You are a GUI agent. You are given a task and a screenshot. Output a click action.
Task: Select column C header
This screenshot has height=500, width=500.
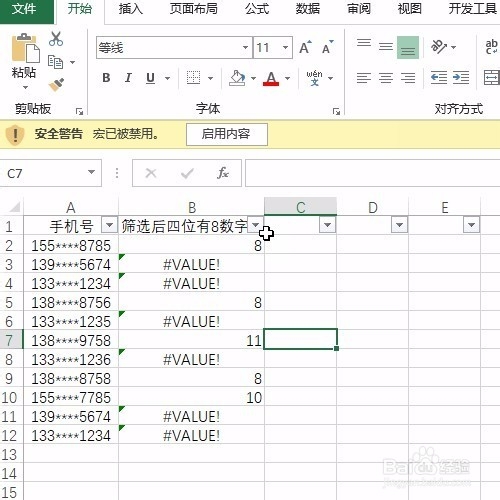300,207
